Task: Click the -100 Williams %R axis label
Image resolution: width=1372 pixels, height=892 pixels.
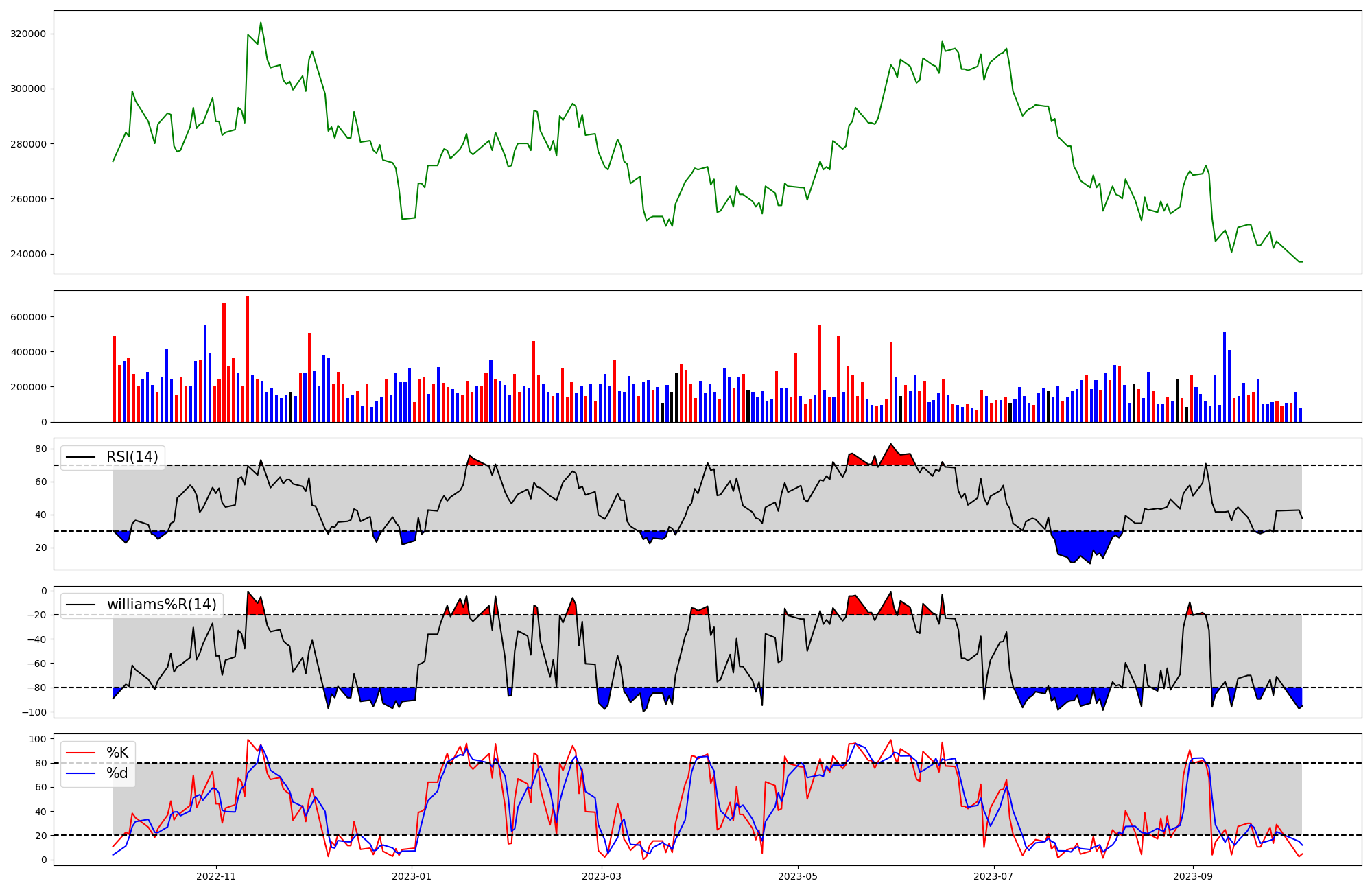Action: coord(34,712)
